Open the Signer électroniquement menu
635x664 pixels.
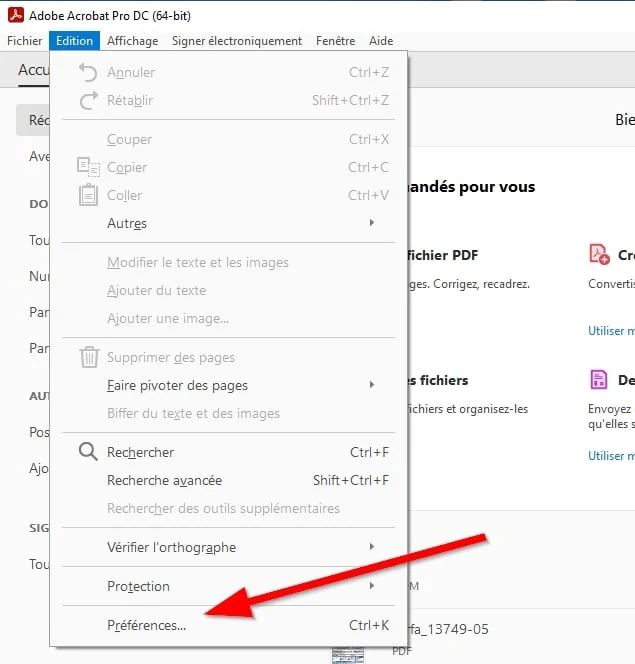[237, 41]
